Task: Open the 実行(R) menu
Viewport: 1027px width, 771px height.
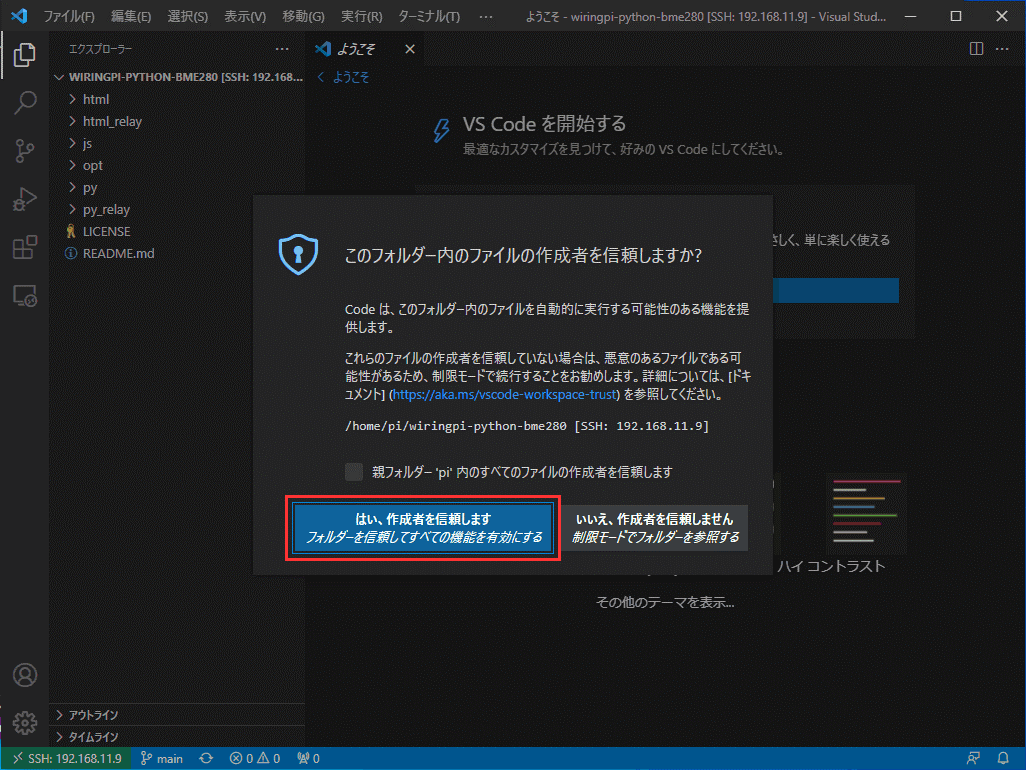Action: (362, 16)
